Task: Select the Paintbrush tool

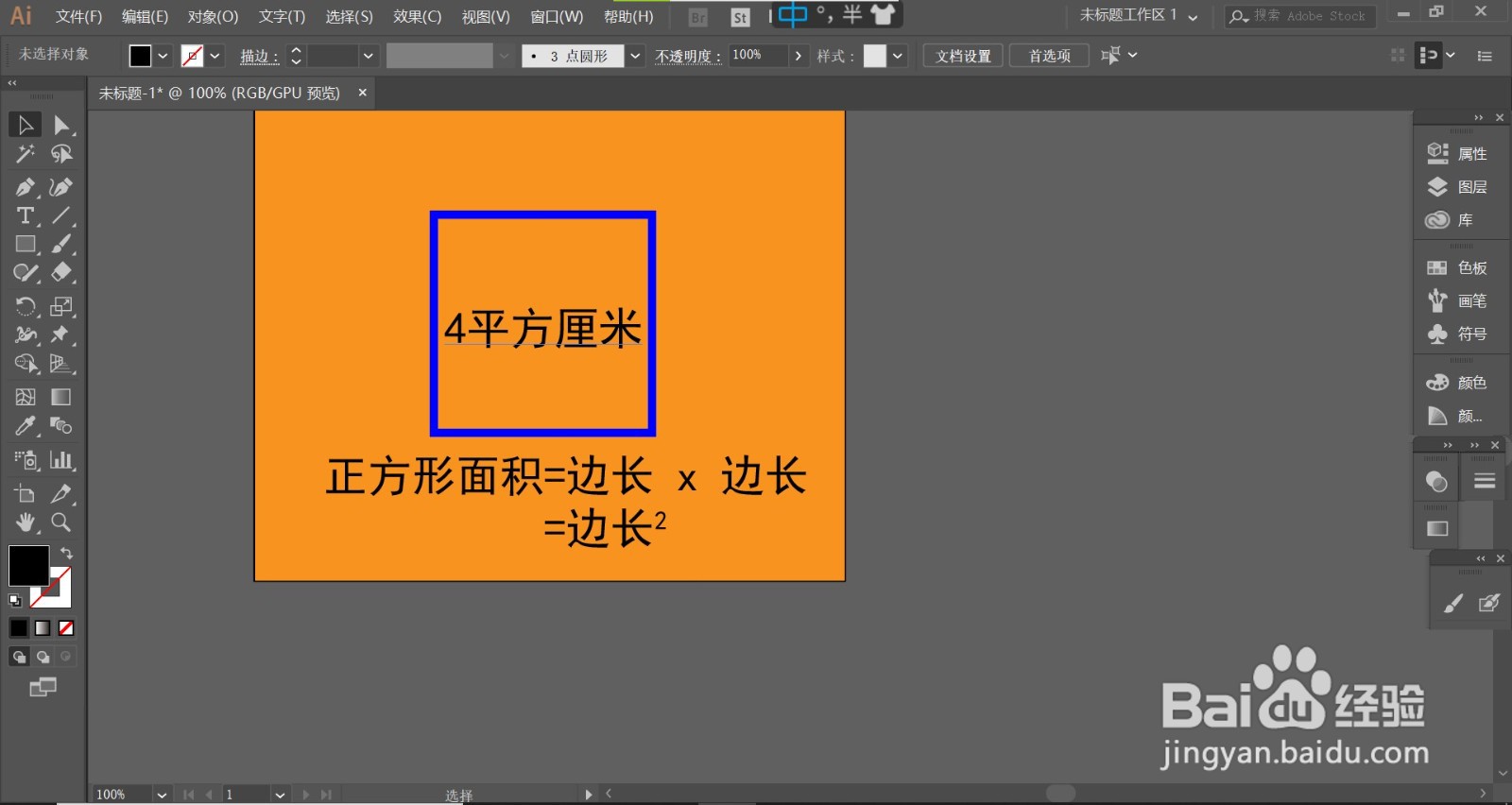Action: coord(61,244)
